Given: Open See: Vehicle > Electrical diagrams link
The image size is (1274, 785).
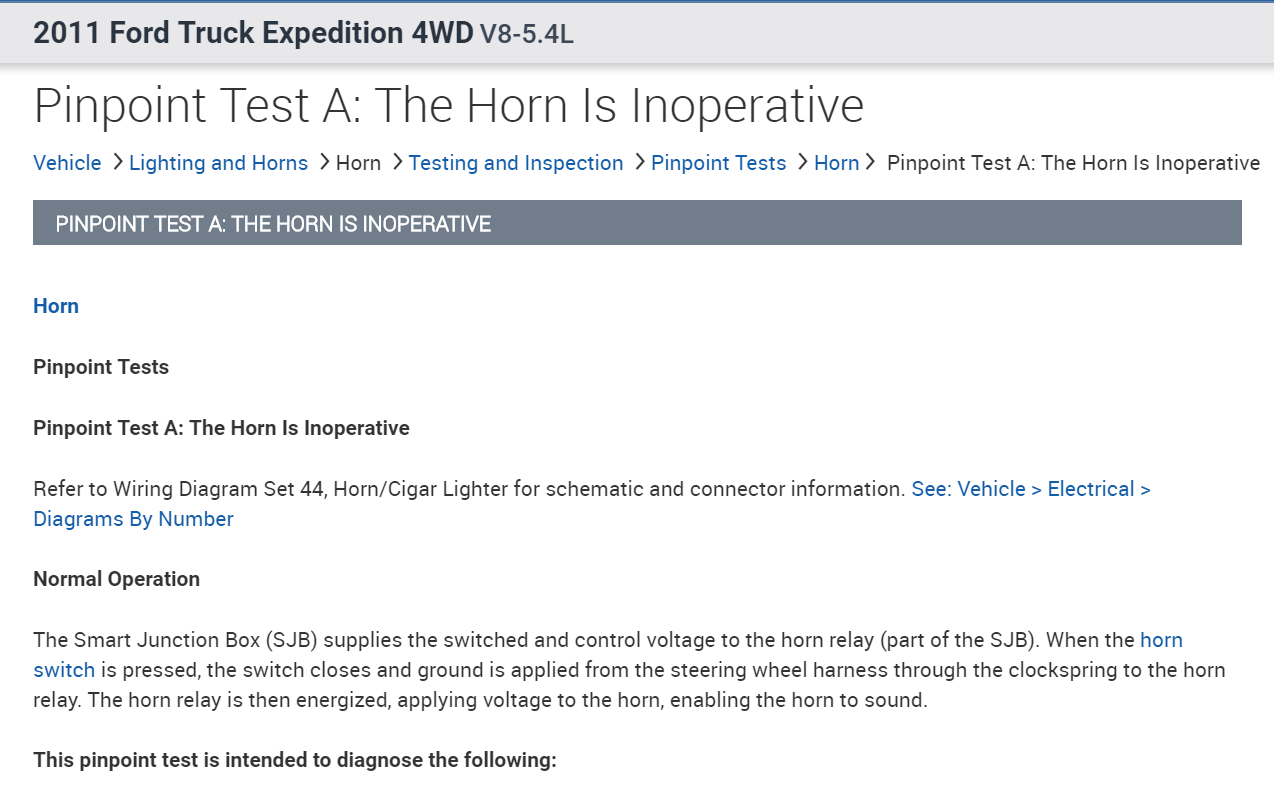Looking at the screenshot, I should (1030, 489).
